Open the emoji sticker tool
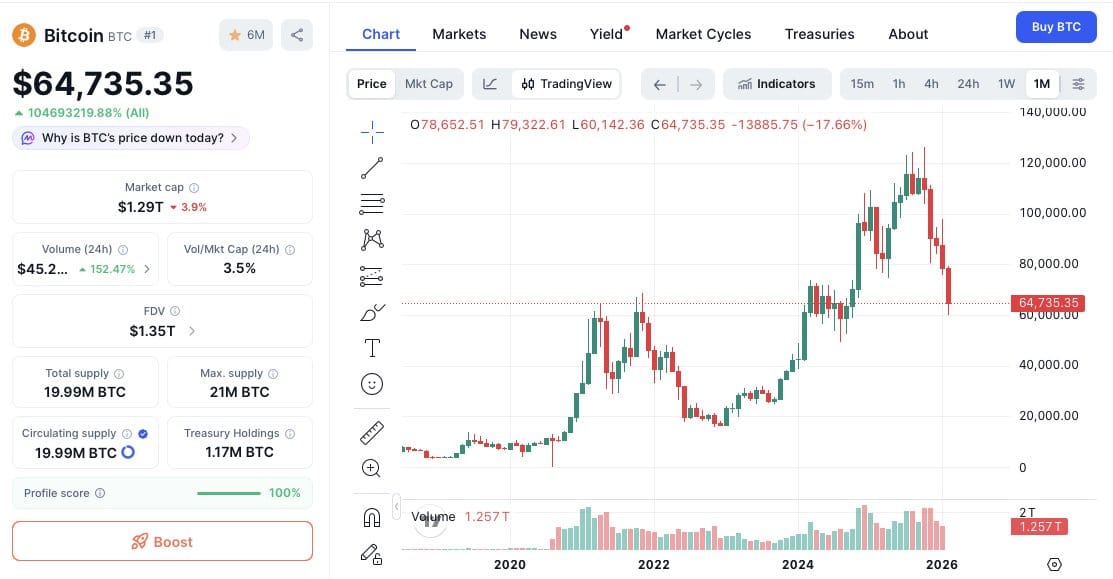Image resolution: width=1113 pixels, height=579 pixels. (x=372, y=384)
